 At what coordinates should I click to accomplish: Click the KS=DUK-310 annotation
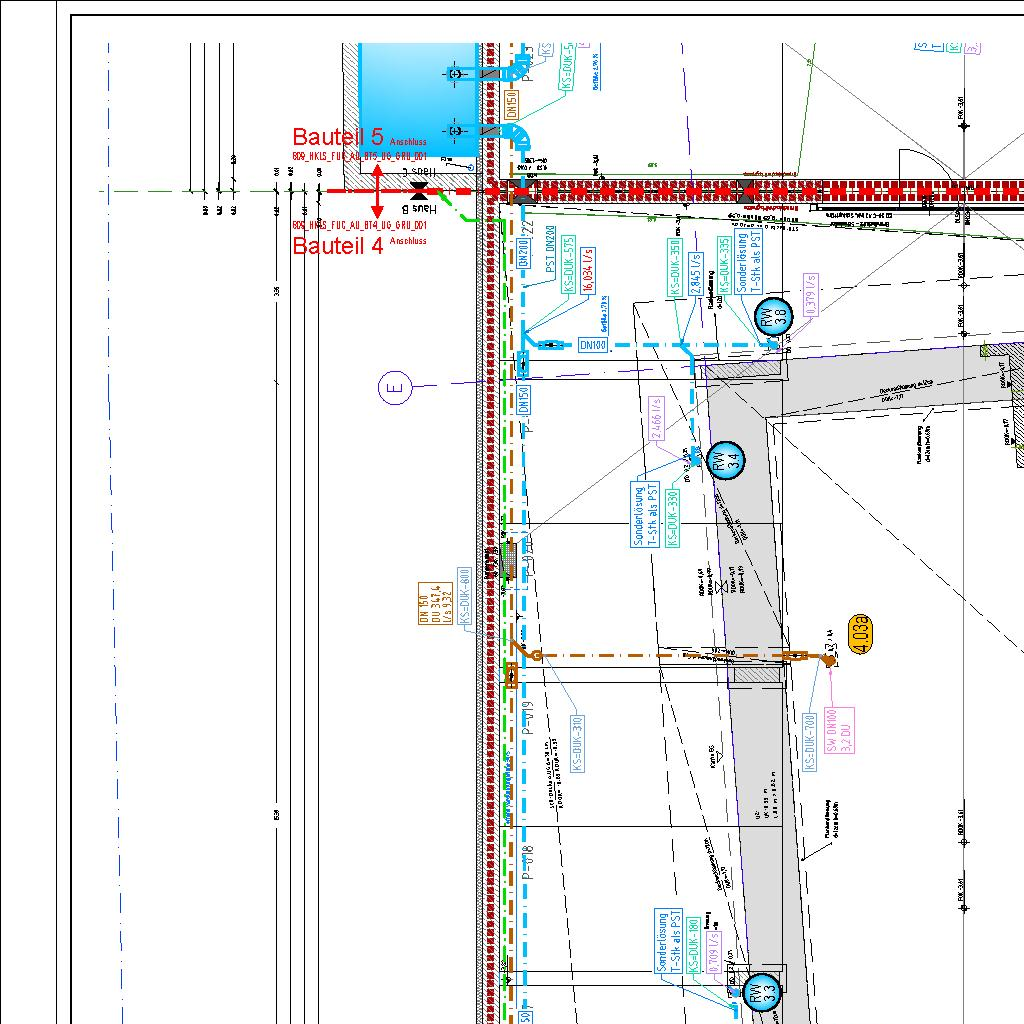pos(576,742)
